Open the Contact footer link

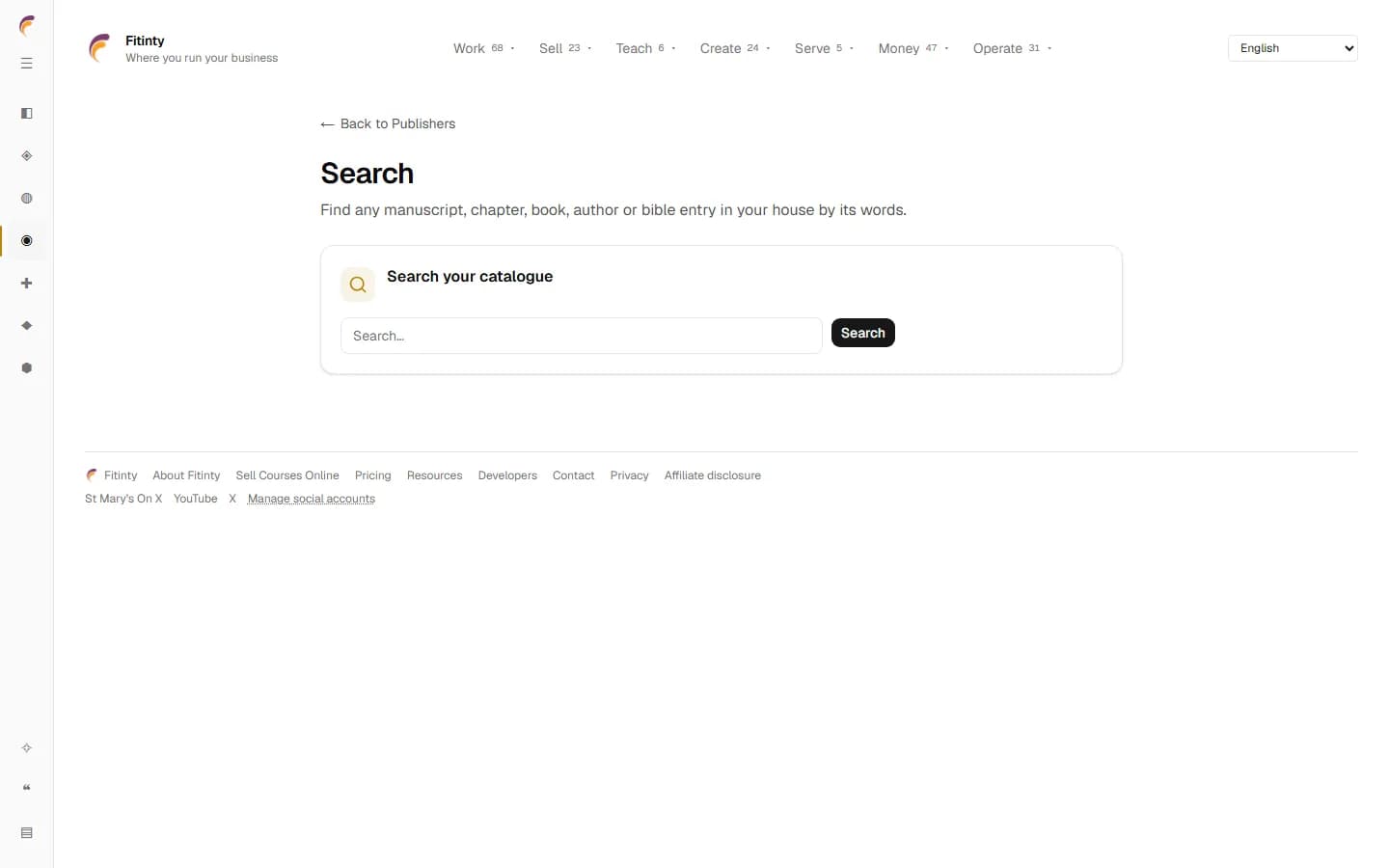(x=573, y=475)
